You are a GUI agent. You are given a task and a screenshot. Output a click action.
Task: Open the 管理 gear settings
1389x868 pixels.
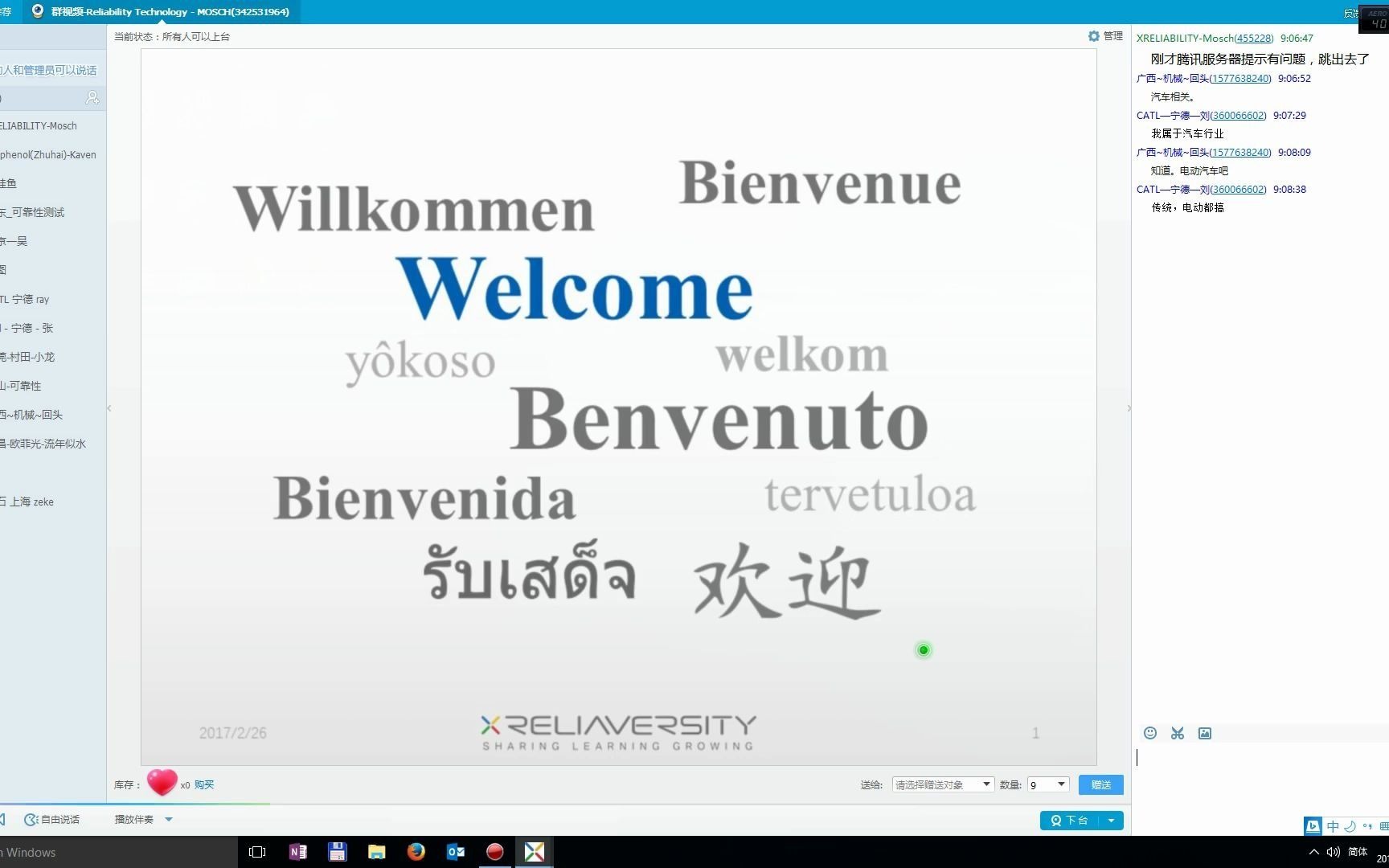point(1105,36)
